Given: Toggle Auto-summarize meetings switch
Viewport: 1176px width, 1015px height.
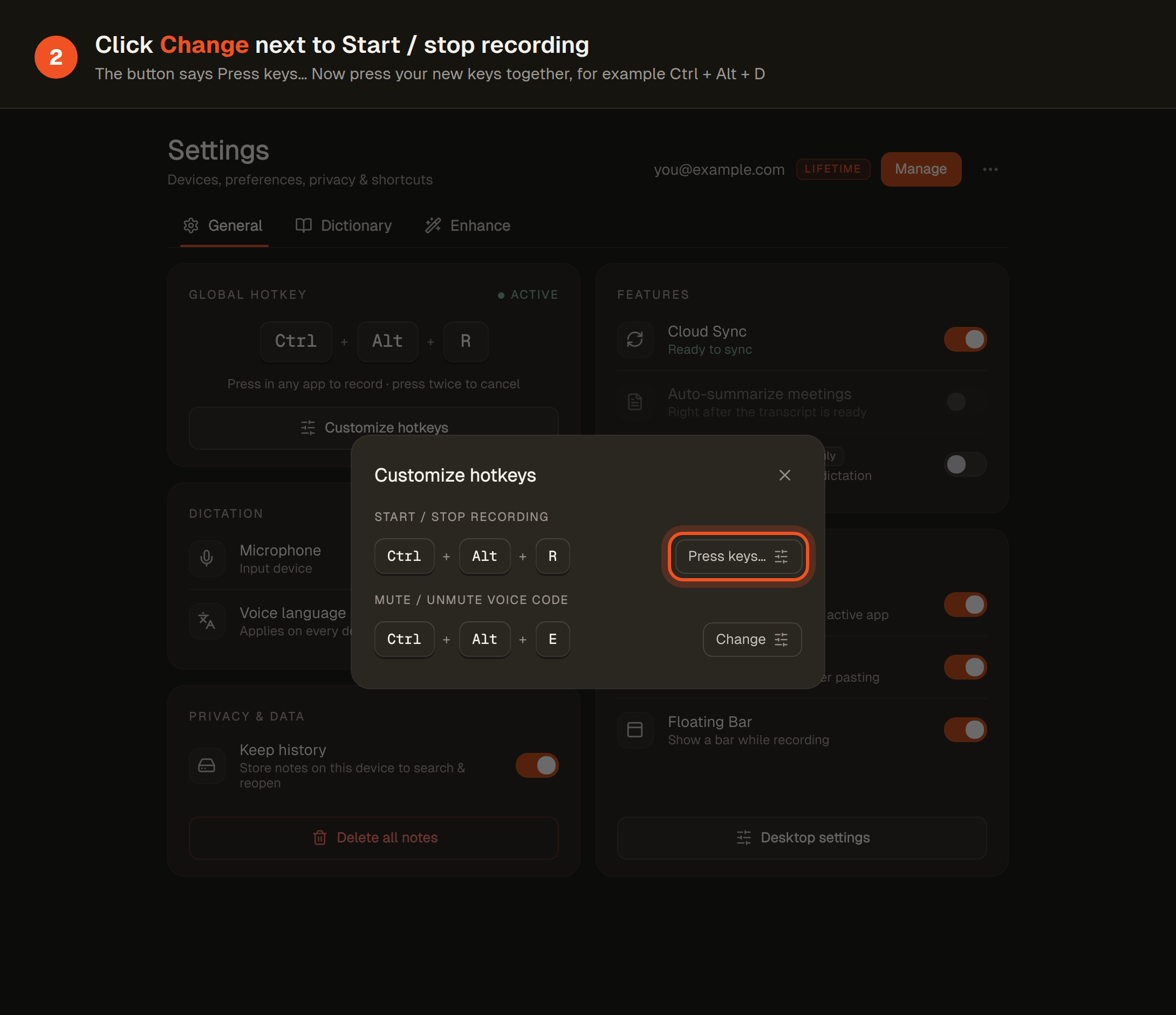Looking at the screenshot, I should coord(965,402).
